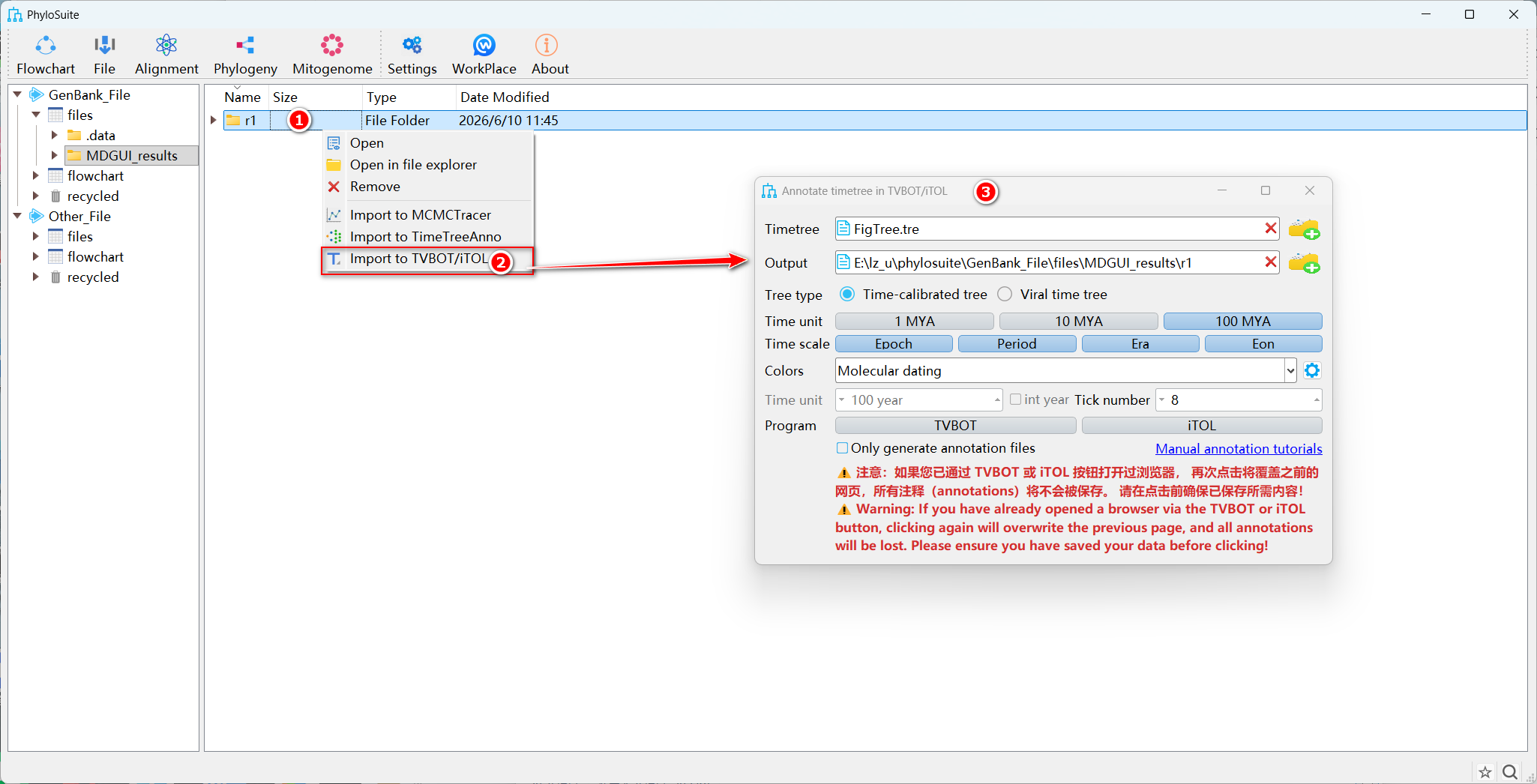Screen dimensions: 1537x784
Task: Open the Colors settings gear icon
Action: tap(1312, 370)
